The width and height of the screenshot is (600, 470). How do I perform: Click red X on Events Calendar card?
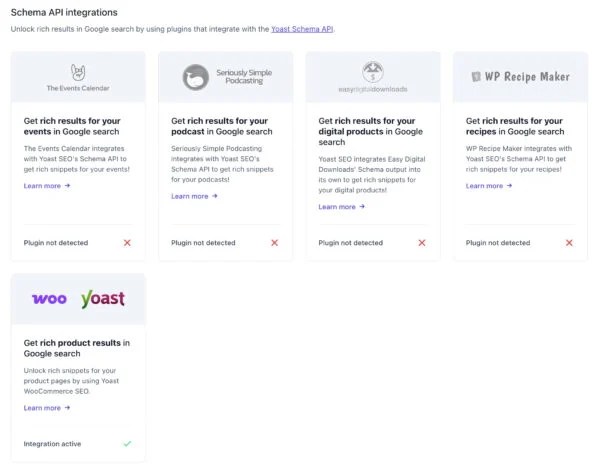point(127,243)
